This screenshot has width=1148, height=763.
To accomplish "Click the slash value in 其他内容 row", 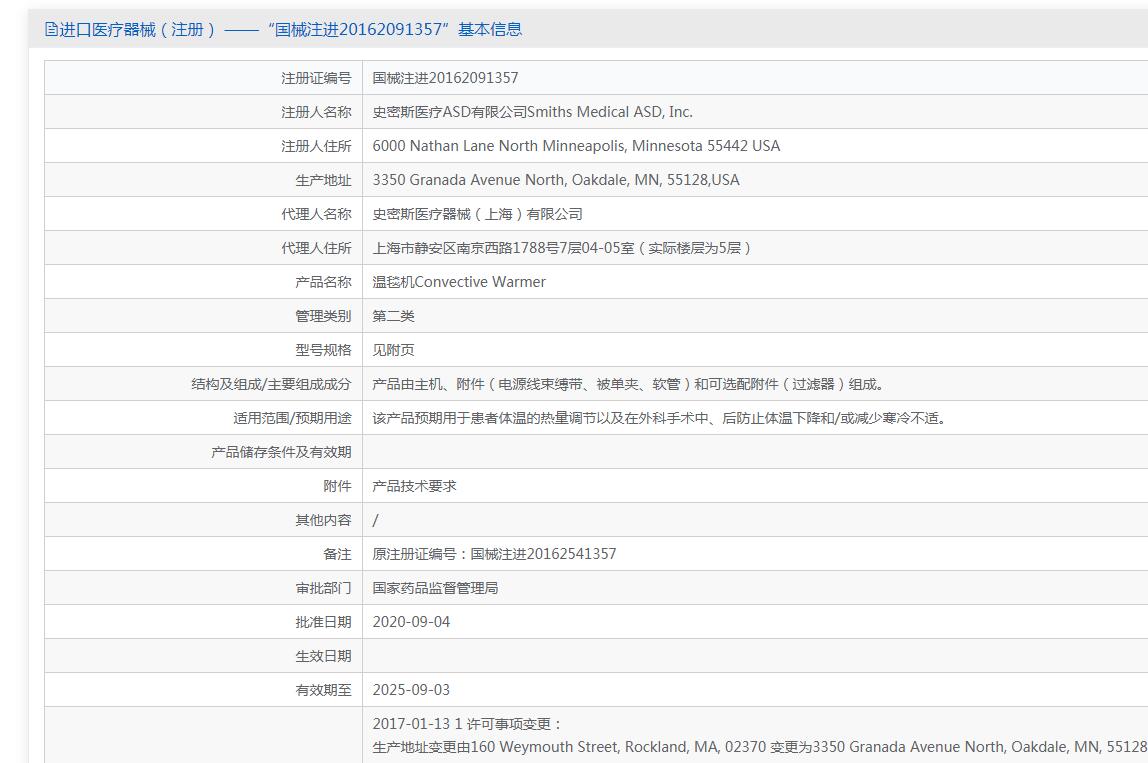I will (x=376, y=521).
